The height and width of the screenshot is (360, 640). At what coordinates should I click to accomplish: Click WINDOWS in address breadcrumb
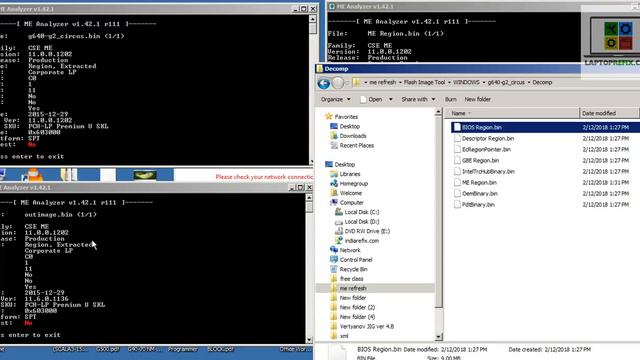[466, 82]
